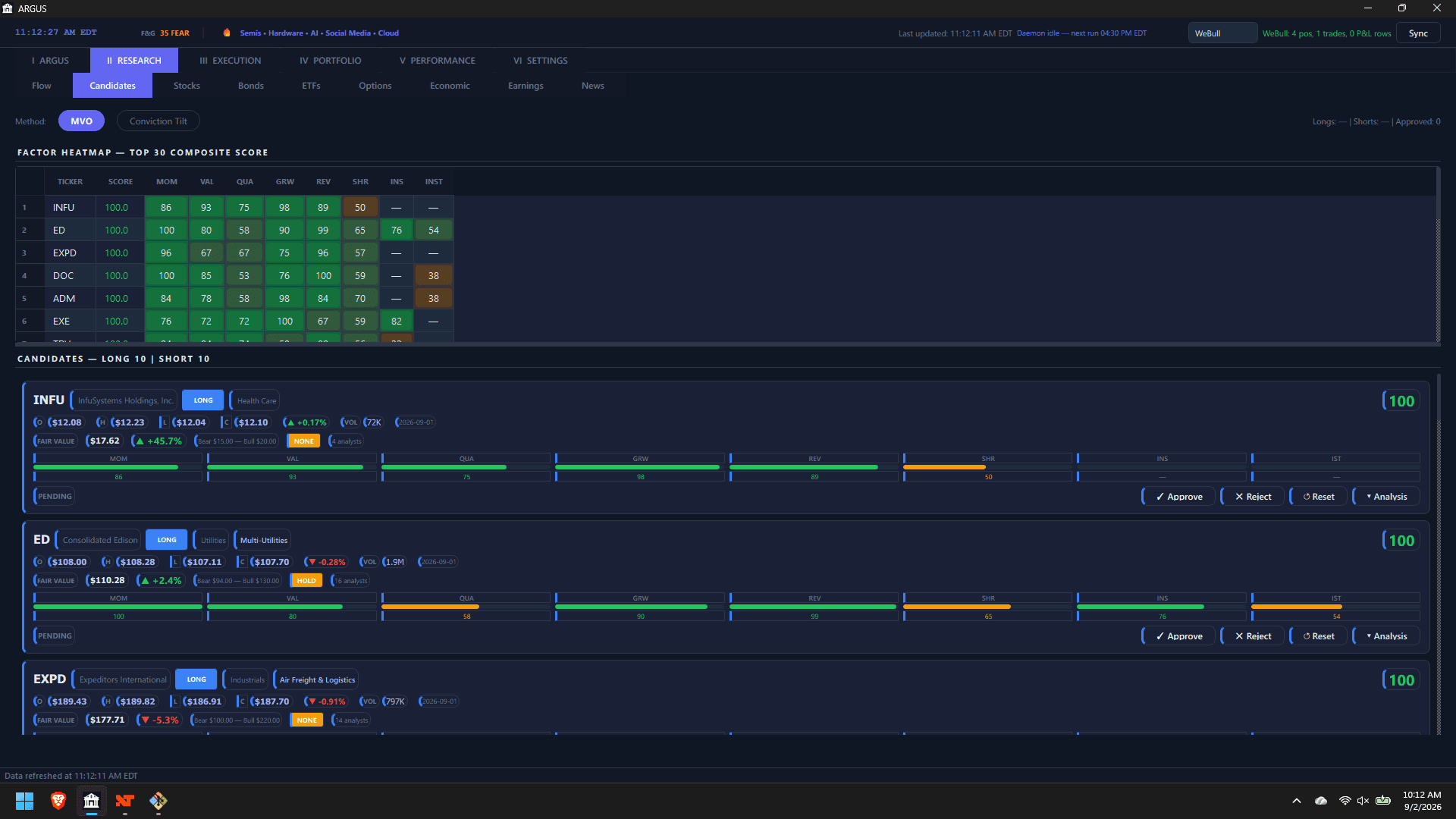Open the WeBull broker dropdown
The width and height of the screenshot is (1456, 819).
(1222, 33)
